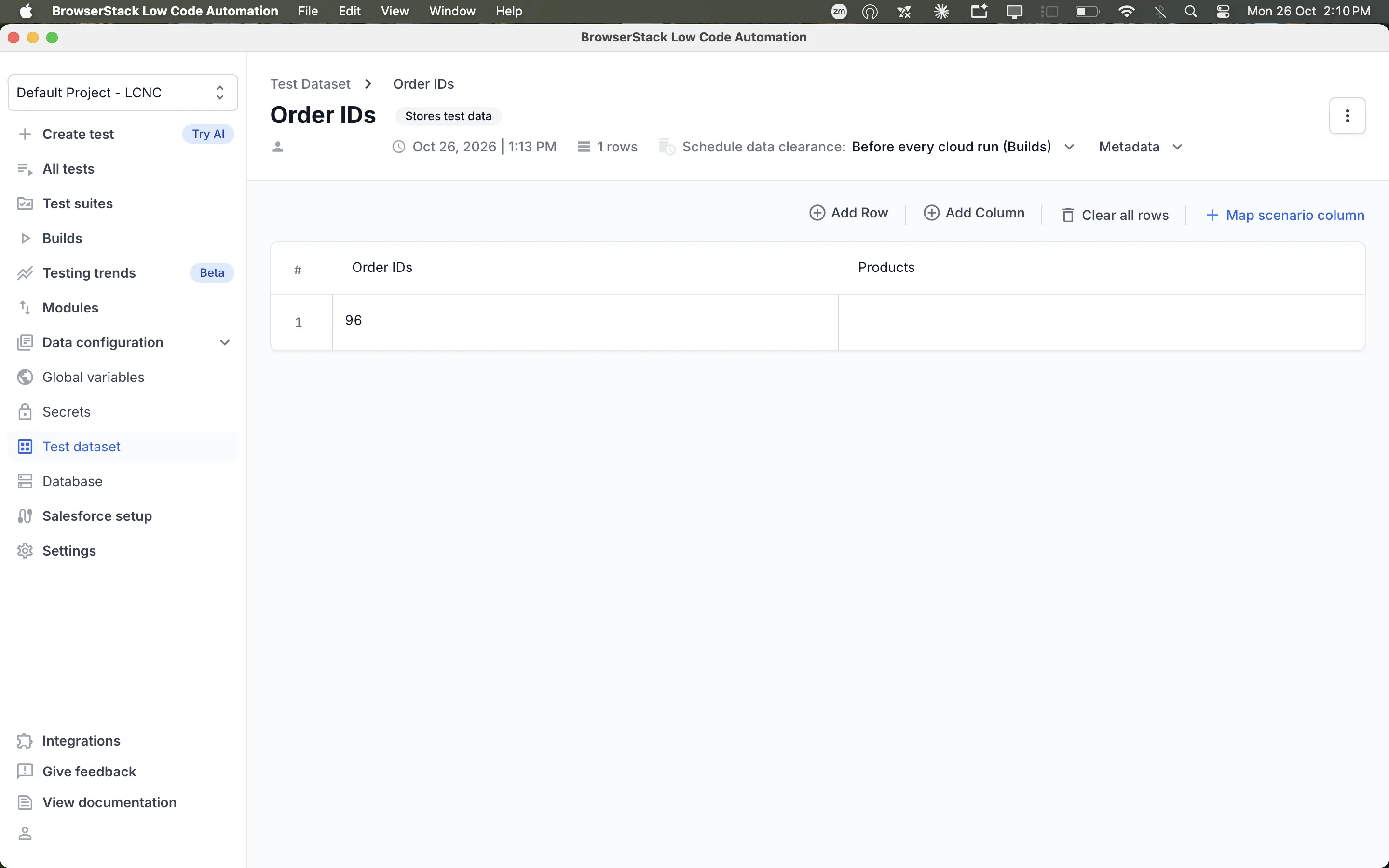1389x868 pixels.
Task: Click the Create test plus icon
Action: tap(25, 135)
